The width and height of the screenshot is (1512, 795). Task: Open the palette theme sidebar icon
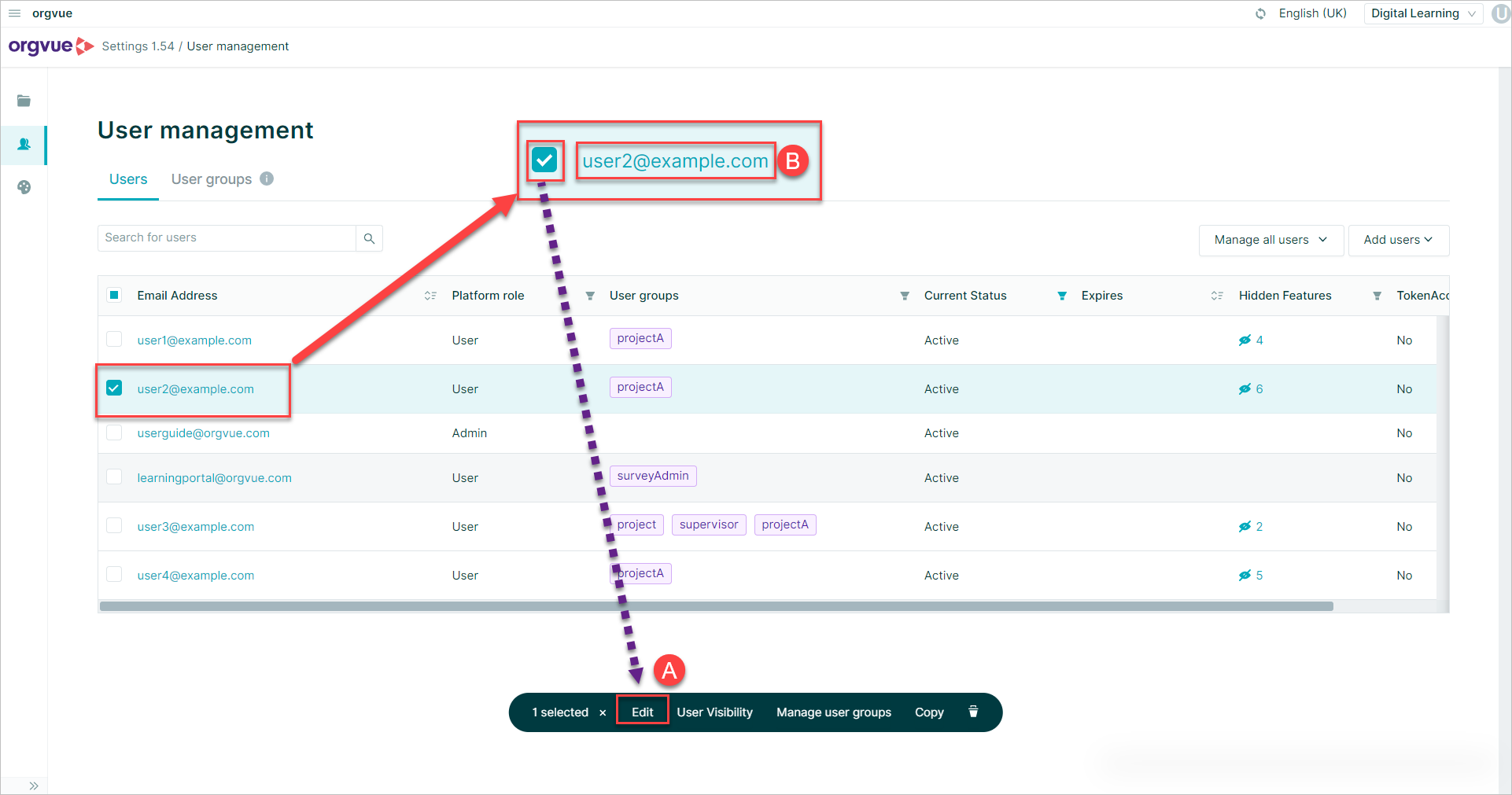coord(24,187)
